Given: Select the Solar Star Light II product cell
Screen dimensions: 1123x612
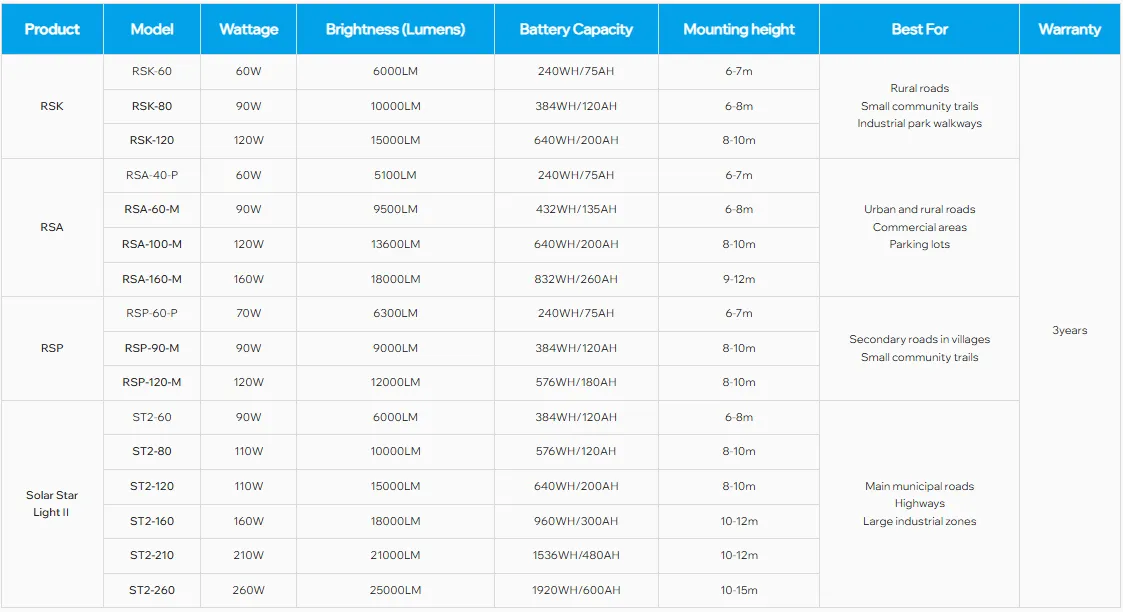Looking at the screenshot, I should 52,504.
